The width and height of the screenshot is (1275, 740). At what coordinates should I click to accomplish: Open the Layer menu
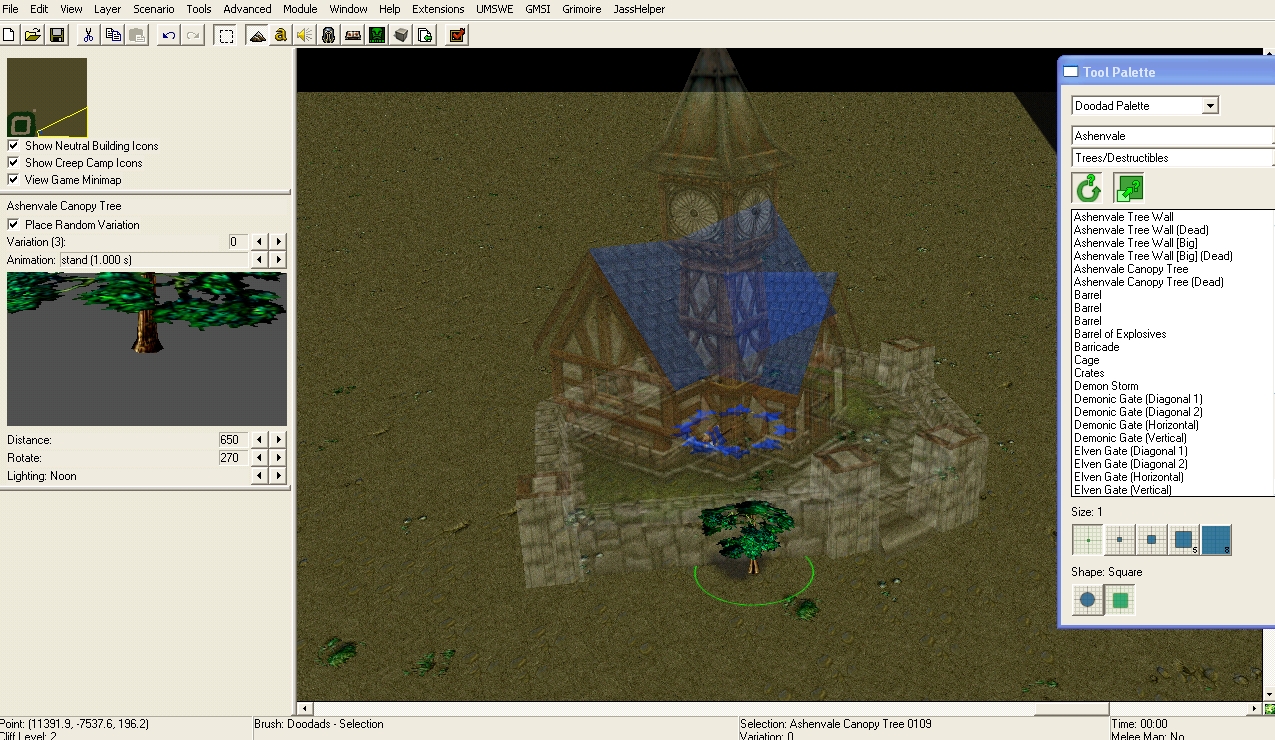tap(107, 9)
